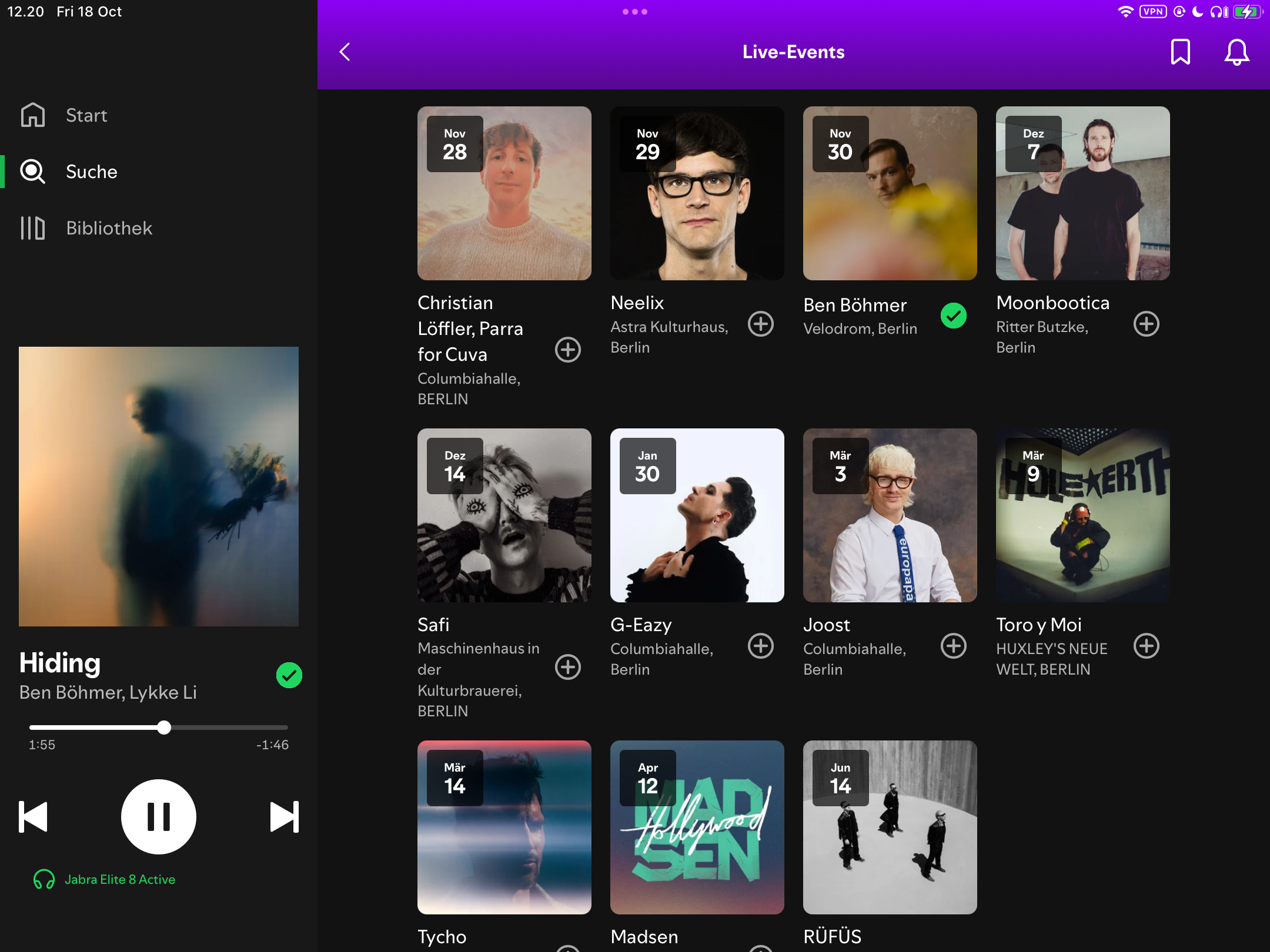1270x952 pixels.
Task: Add Neelix event to saved
Action: (x=761, y=324)
